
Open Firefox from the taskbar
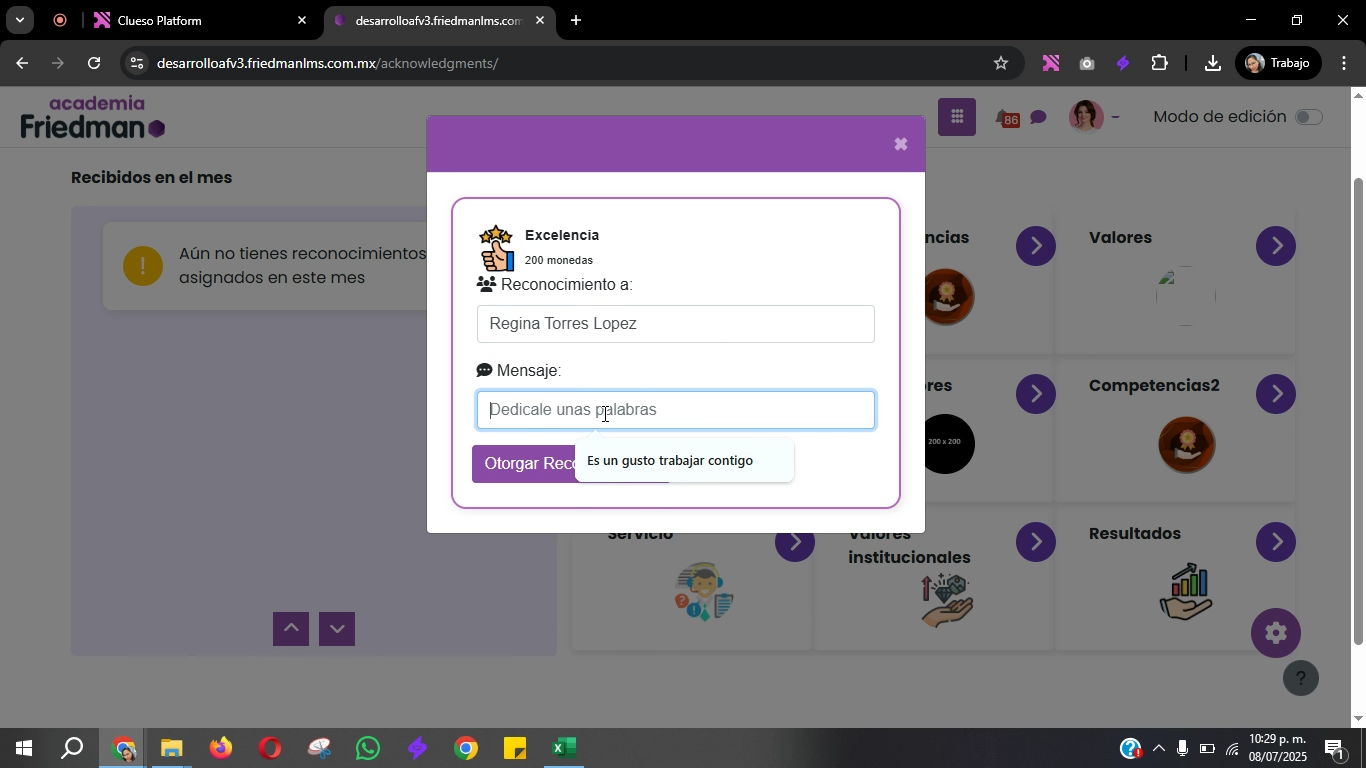pos(221,748)
